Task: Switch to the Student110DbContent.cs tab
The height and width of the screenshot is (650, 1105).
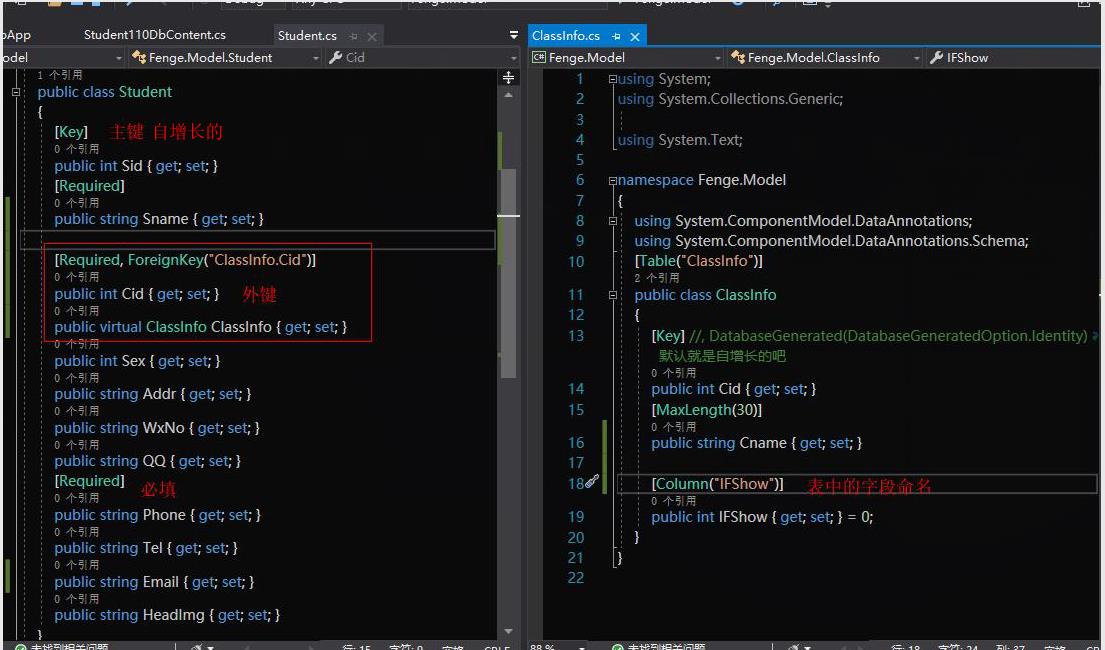Action: [155, 33]
